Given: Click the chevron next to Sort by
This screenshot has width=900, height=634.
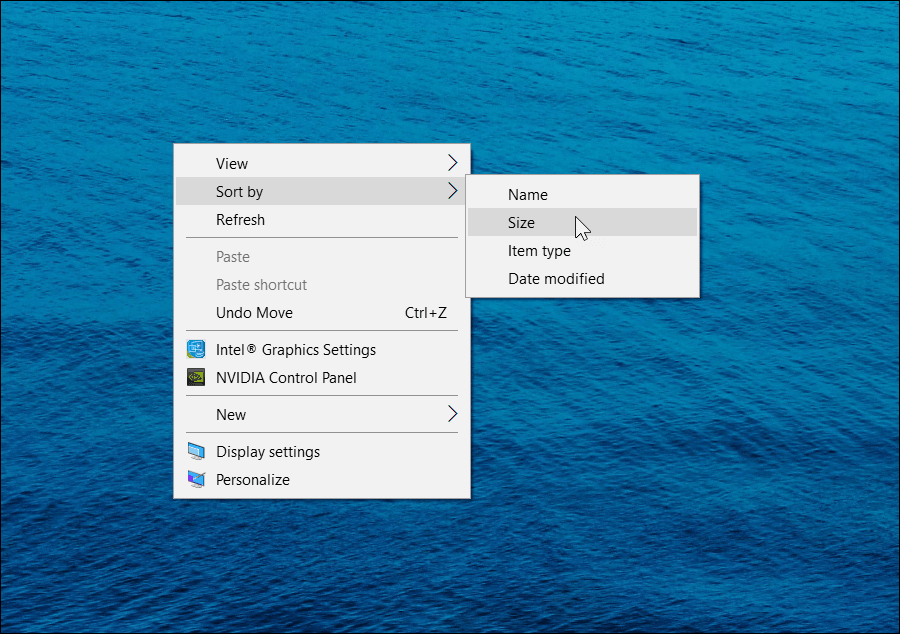Looking at the screenshot, I should 452,191.
